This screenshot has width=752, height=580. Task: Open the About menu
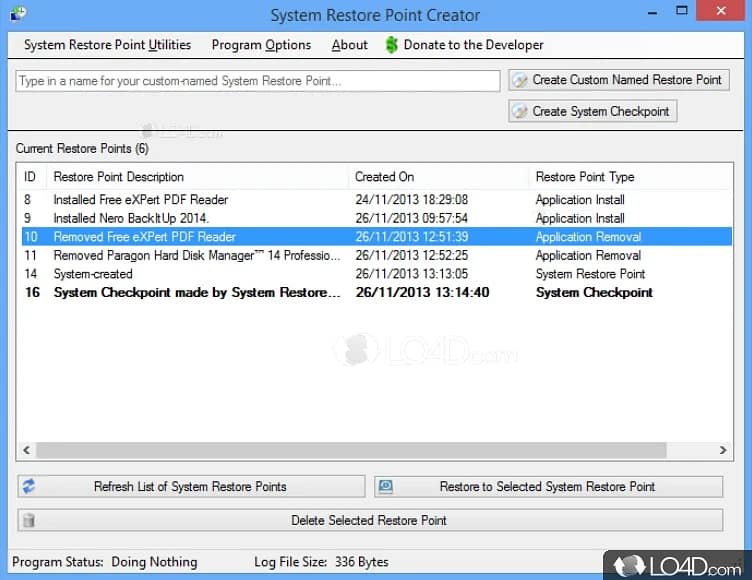(x=350, y=45)
